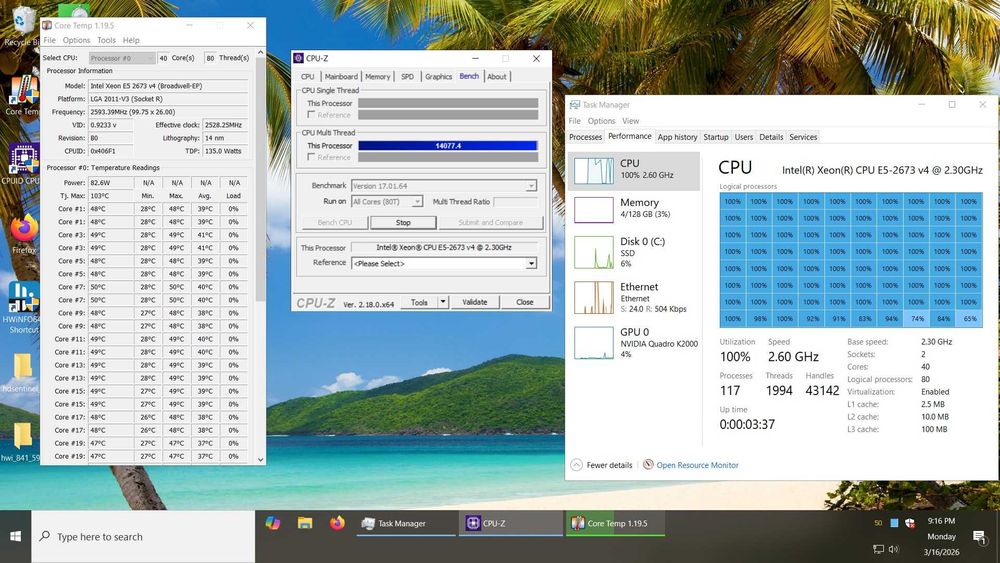Click the Tools button in CPU-Z
The height and width of the screenshot is (563, 1000).
pyautogui.click(x=419, y=302)
